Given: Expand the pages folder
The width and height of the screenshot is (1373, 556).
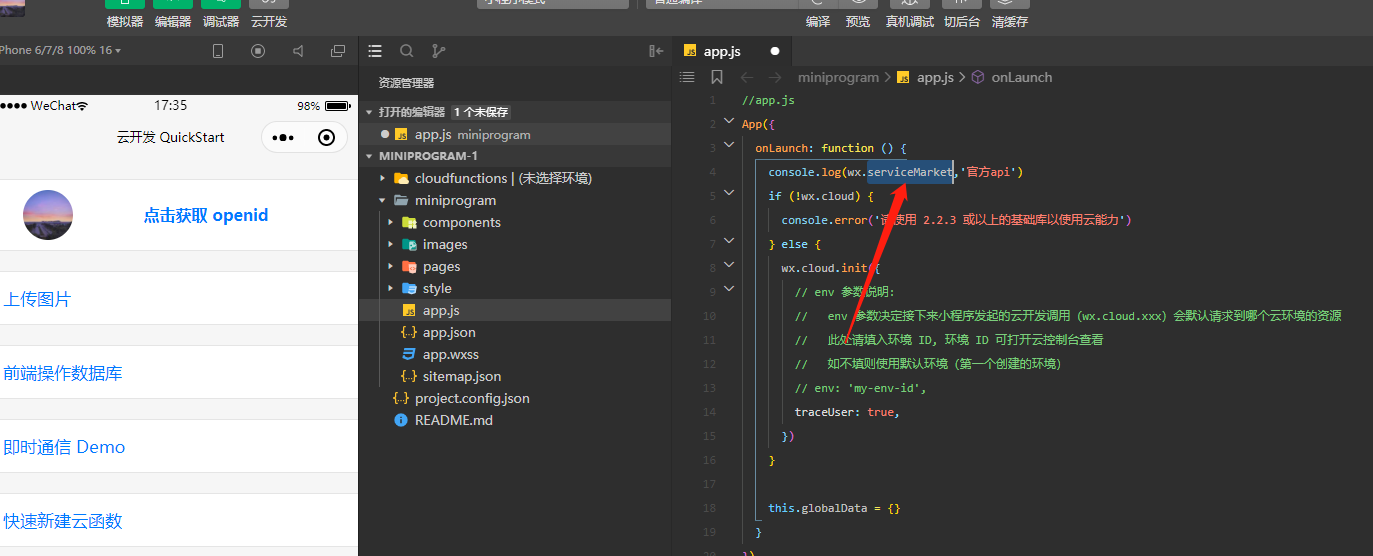Looking at the screenshot, I should pyautogui.click(x=391, y=266).
